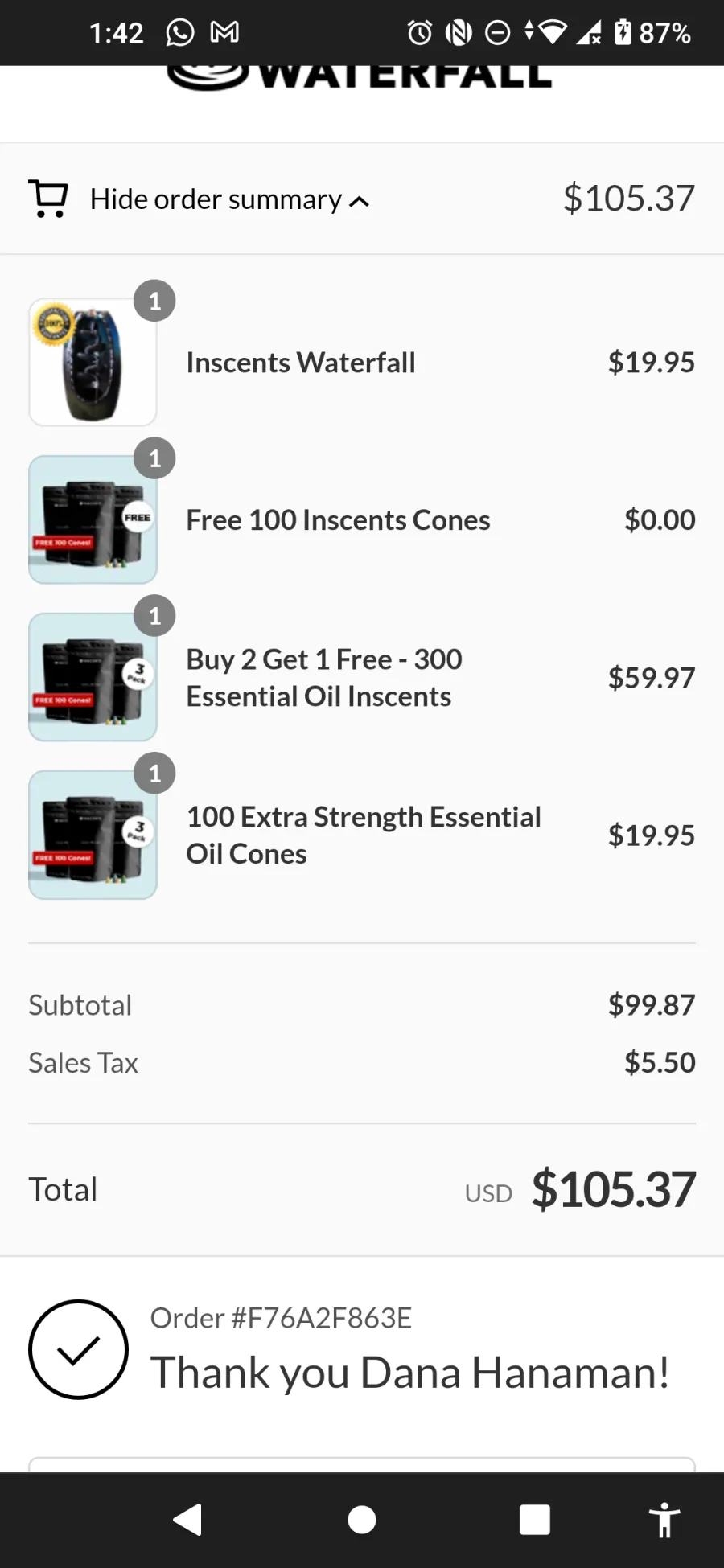This screenshot has height=1568, width=724.
Task: Tap the accessibility figure icon
Action: [x=664, y=1520]
